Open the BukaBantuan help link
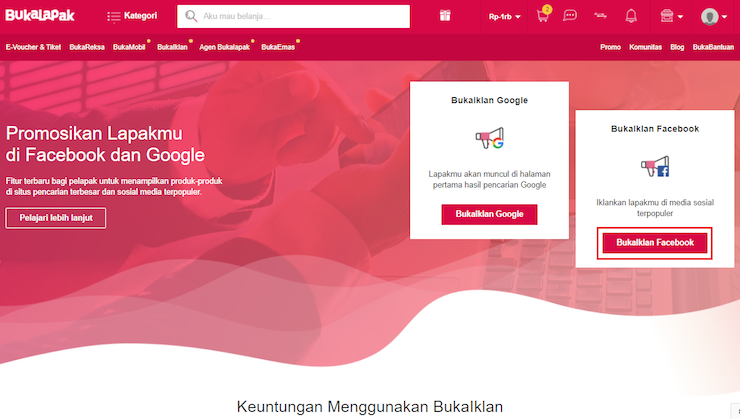This screenshot has width=740, height=419. tap(713, 47)
